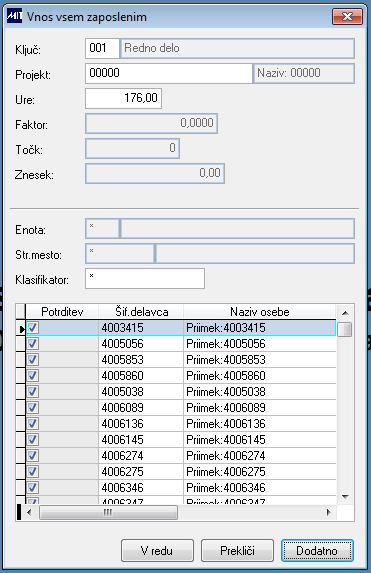The width and height of the screenshot is (371, 573).
Task: Select name cell Priimek:4006274
Action: click(x=260, y=456)
